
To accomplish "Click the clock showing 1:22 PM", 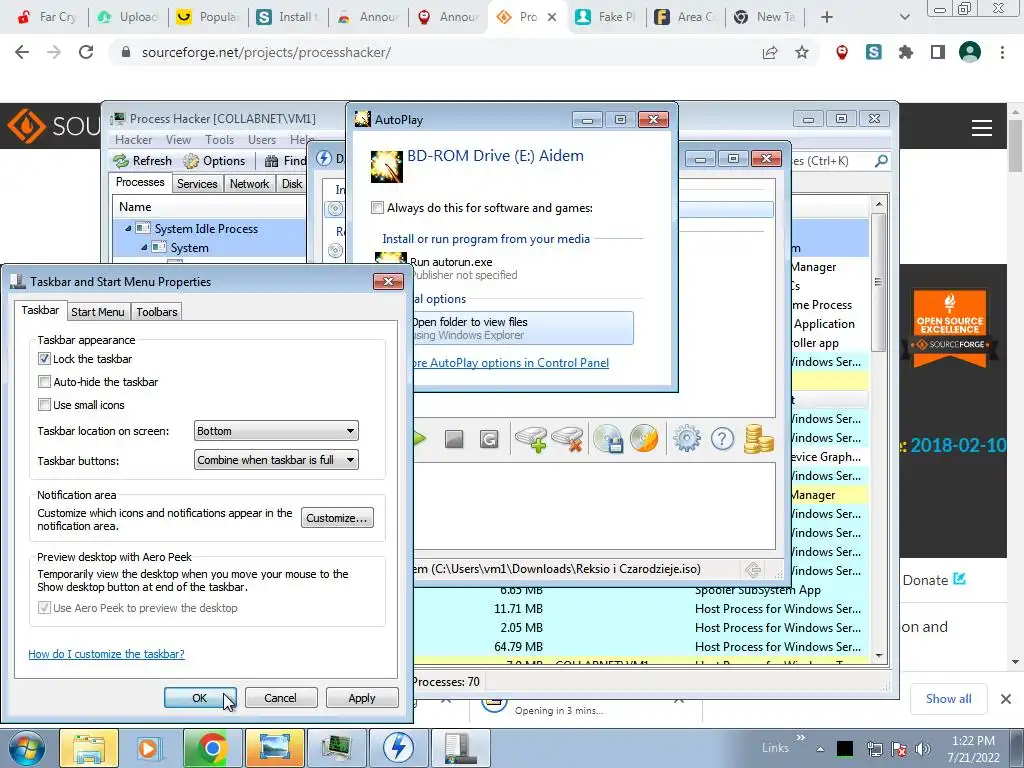I will click(973, 741).
